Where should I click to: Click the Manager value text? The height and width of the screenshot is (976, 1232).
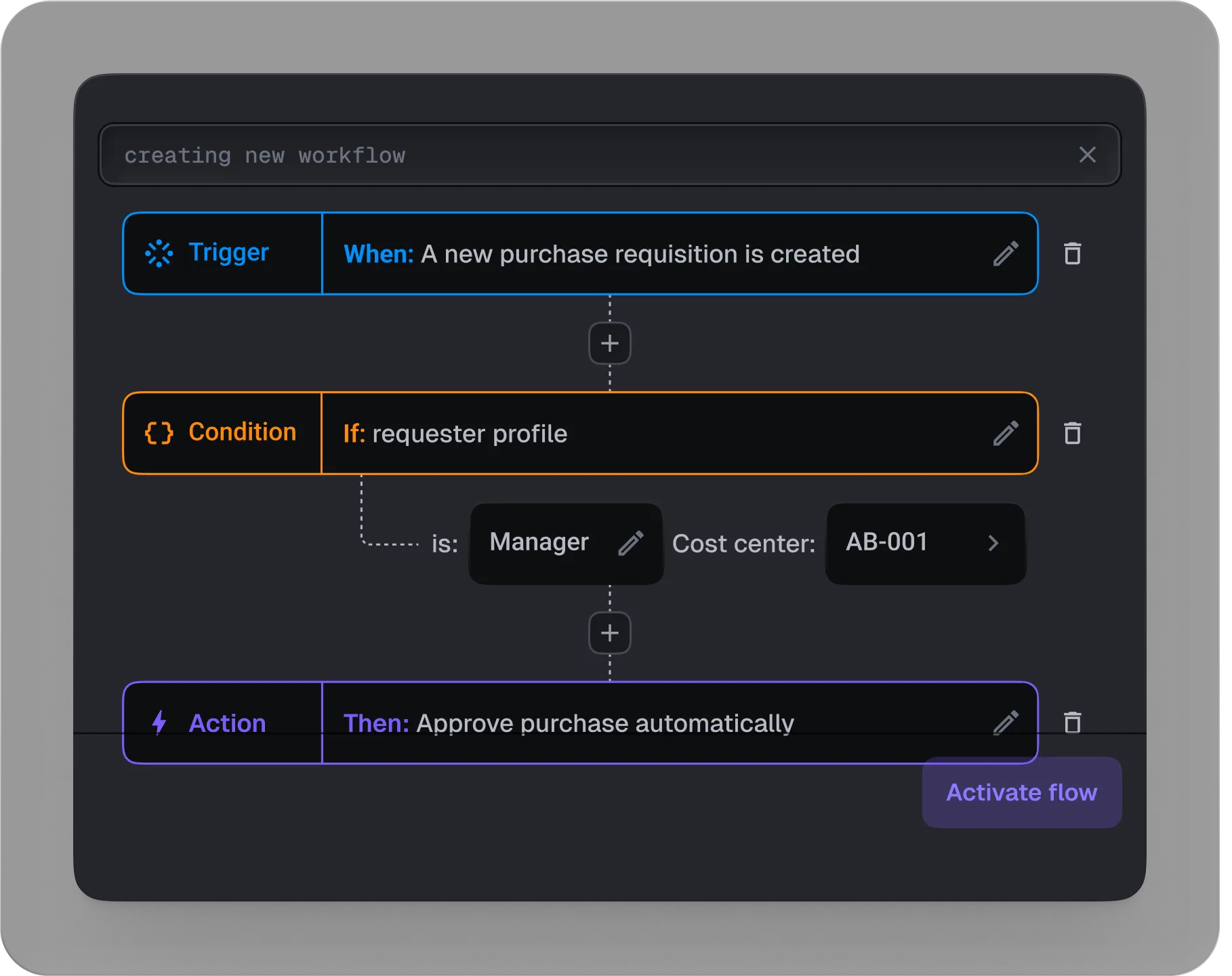pos(539,542)
